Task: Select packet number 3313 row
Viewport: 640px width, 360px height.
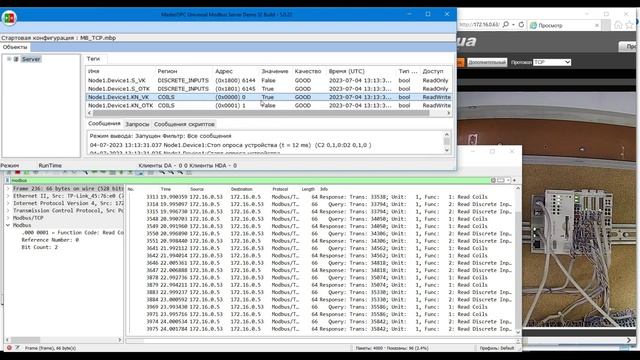Action: coord(320,197)
